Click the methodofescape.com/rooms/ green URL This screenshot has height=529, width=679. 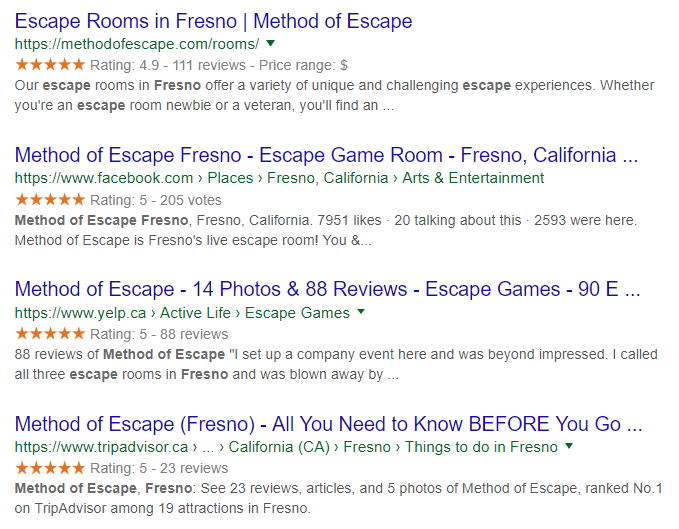[137, 44]
